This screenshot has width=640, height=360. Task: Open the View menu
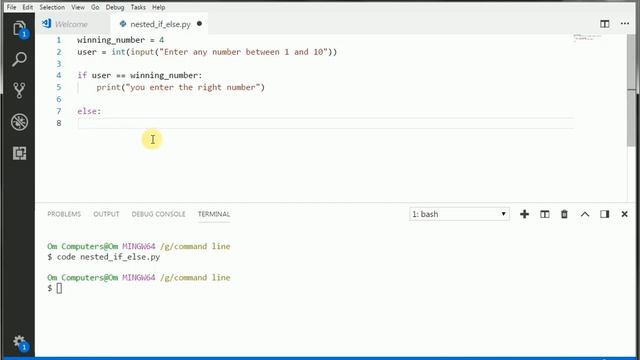78,7
